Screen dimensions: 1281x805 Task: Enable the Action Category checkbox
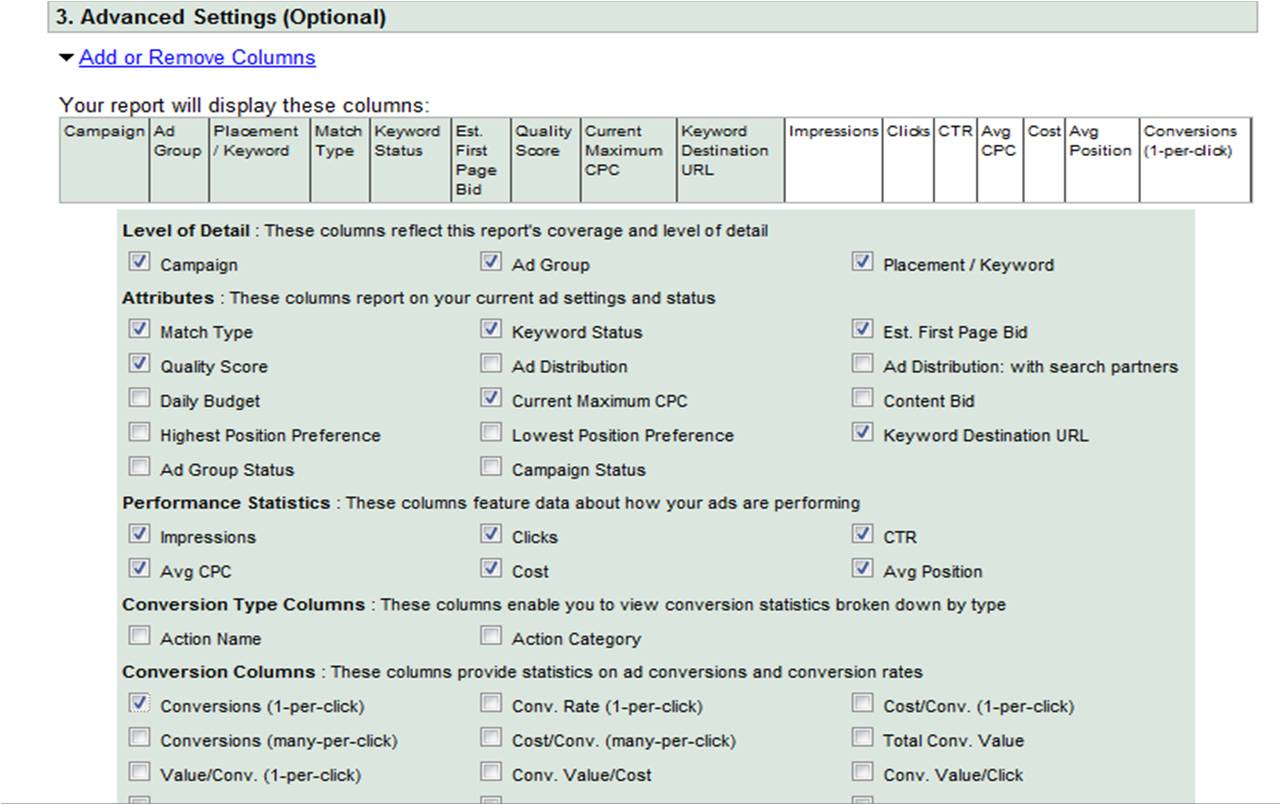(x=491, y=637)
